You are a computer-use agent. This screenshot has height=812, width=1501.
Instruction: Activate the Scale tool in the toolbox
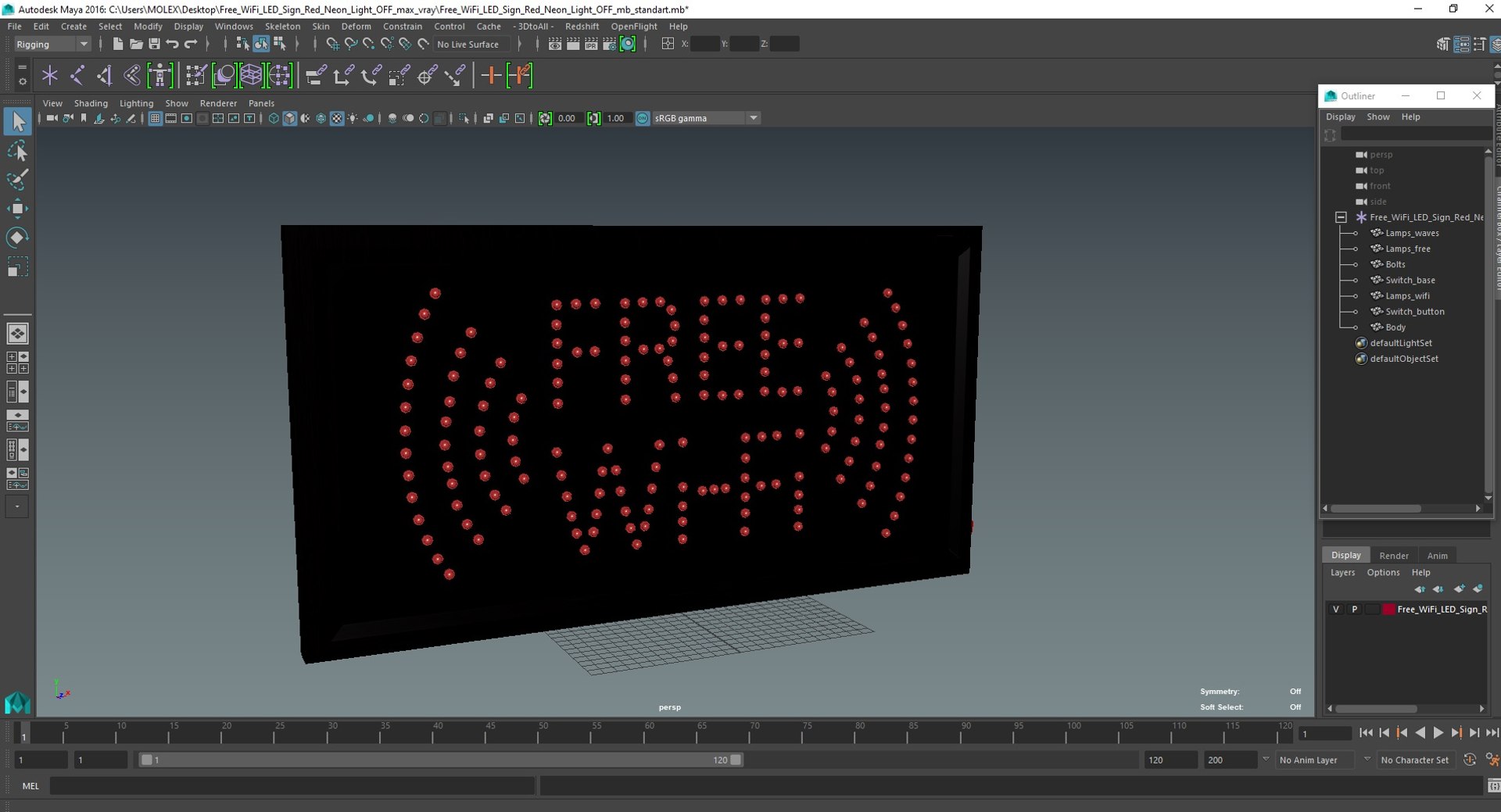pos(17,266)
